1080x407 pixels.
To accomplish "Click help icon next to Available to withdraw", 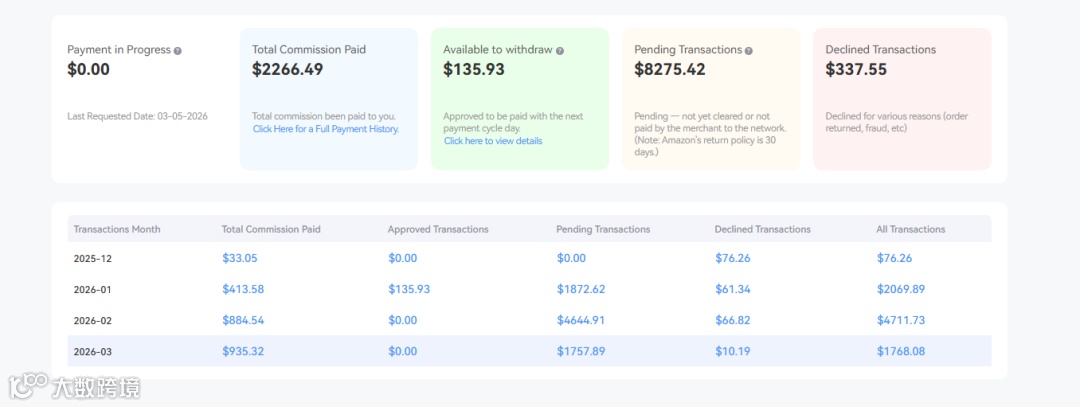I will [x=560, y=50].
